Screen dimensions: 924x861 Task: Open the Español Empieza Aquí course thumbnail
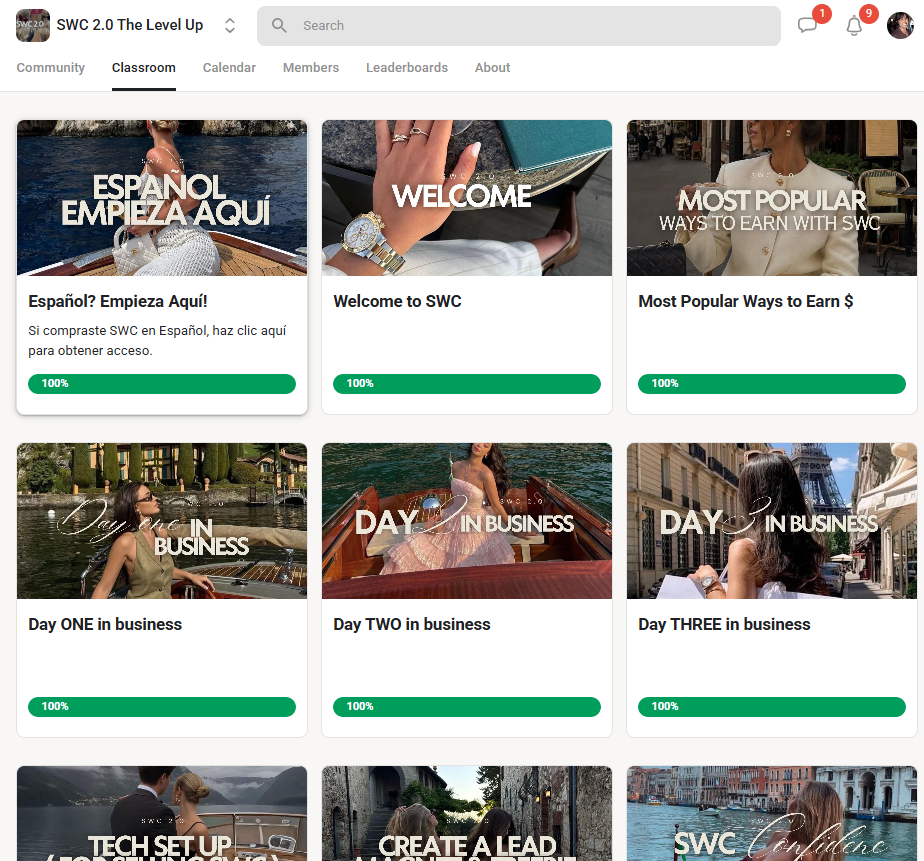pyautogui.click(x=162, y=198)
